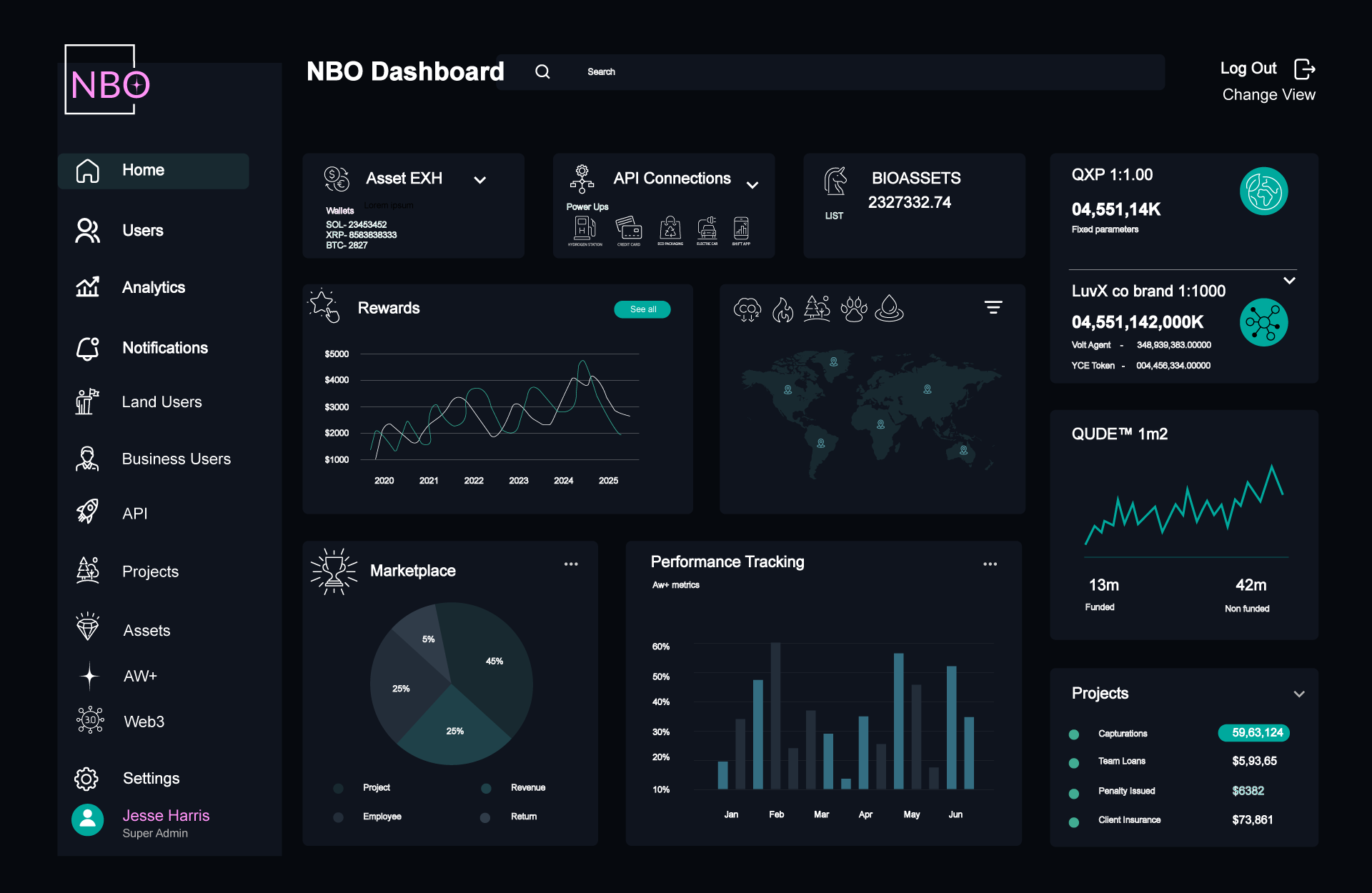Click the See all rewards button
This screenshot has height=893, width=1372.
coord(642,309)
